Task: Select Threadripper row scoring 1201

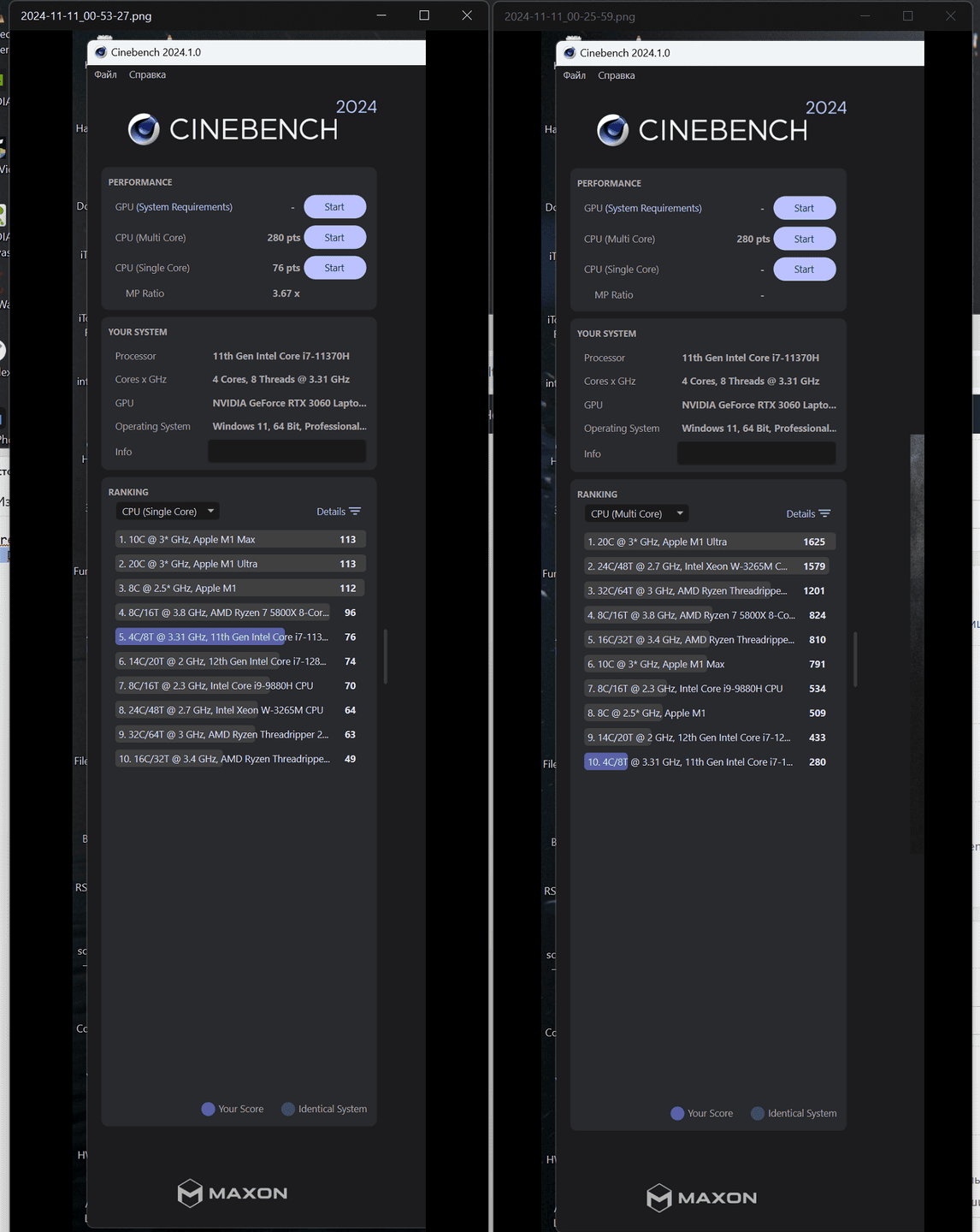Action: tap(710, 591)
